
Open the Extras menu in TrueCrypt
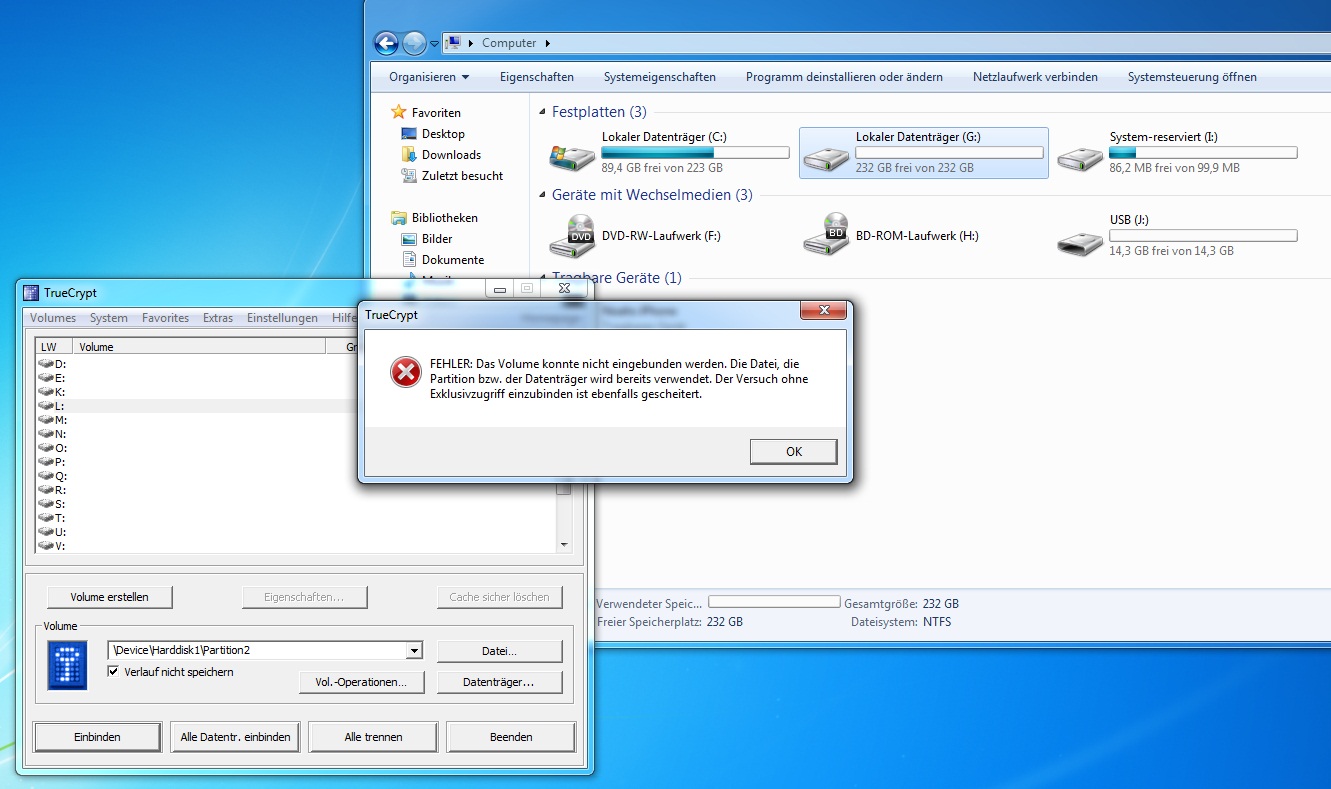pyautogui.click(x=218, y=318)
